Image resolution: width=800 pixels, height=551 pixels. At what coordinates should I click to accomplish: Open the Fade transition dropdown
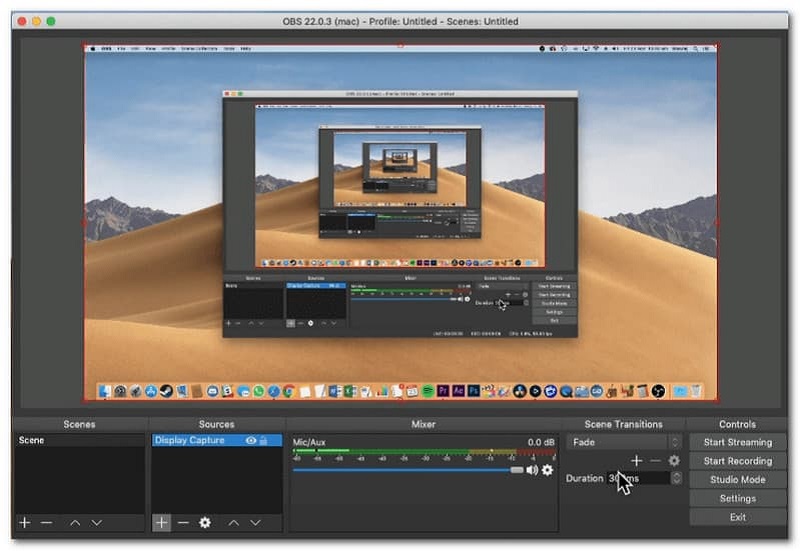[x=623, y=442]
